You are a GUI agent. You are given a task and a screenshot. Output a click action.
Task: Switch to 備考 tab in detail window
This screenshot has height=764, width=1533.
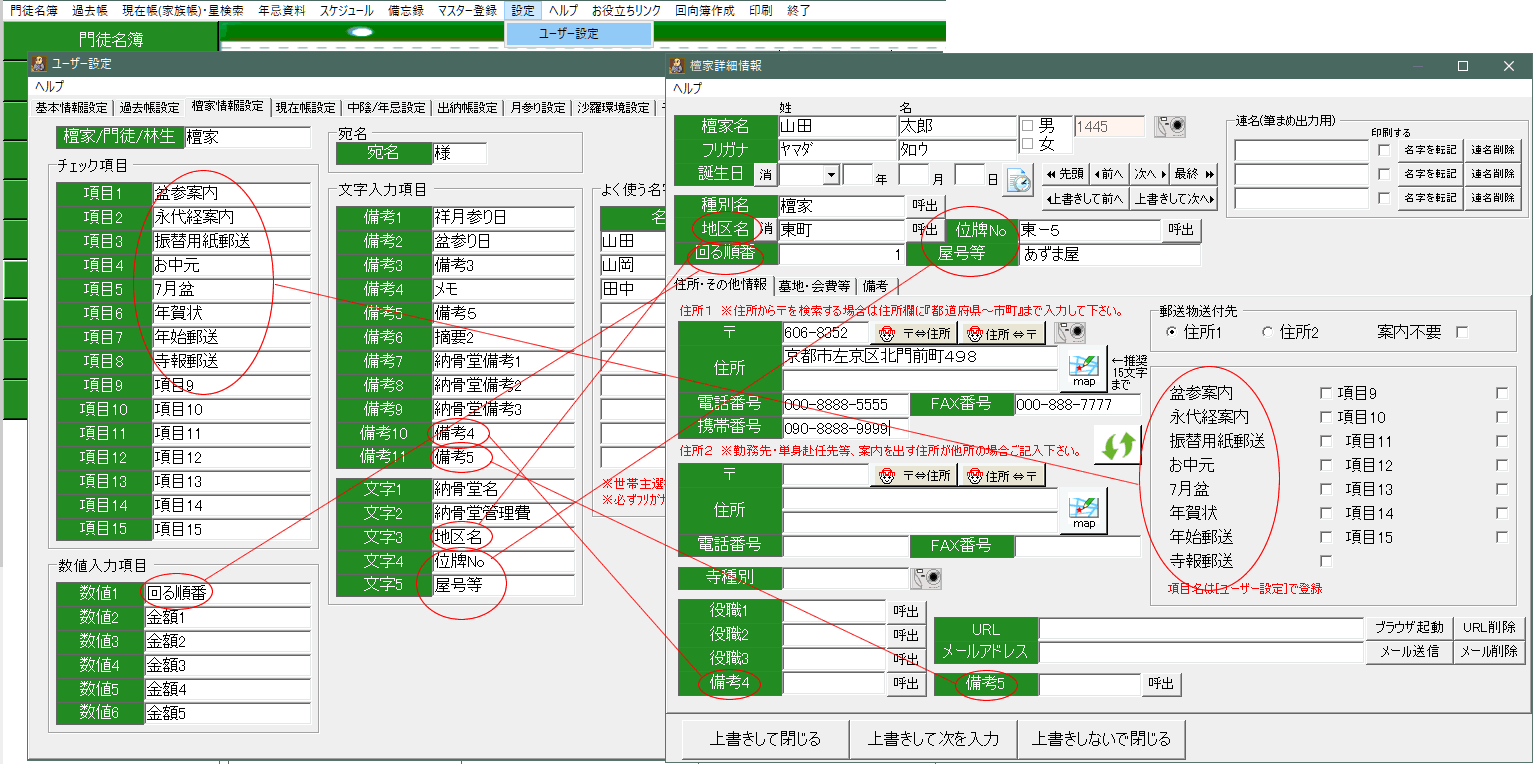pyautogui.click(x=875, y=285)
